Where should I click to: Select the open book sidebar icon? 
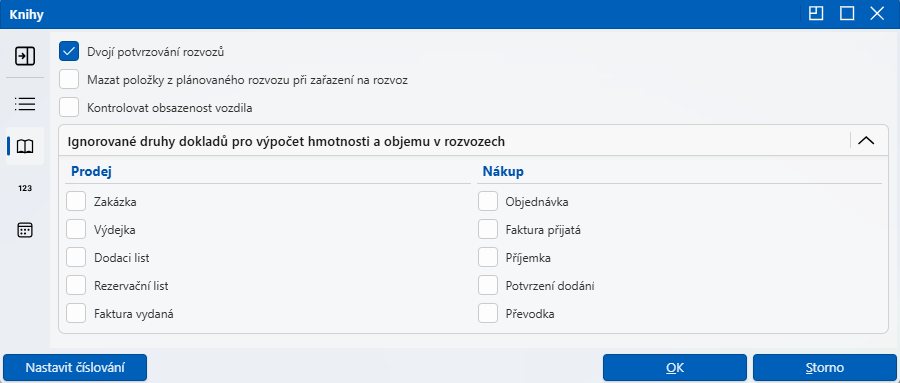pyautogui.click(x=25, y=146)
